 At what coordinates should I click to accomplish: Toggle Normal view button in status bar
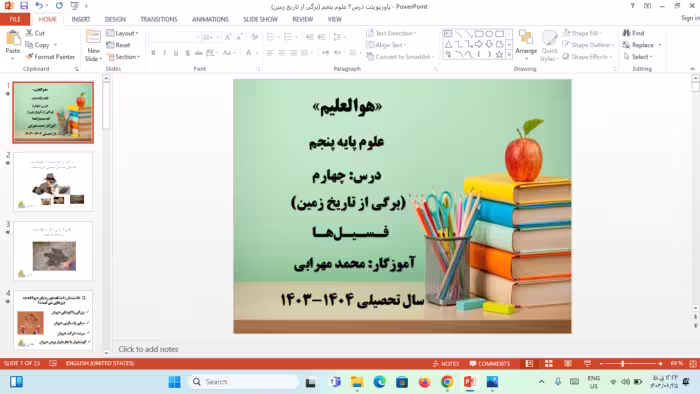pos(529,363)
